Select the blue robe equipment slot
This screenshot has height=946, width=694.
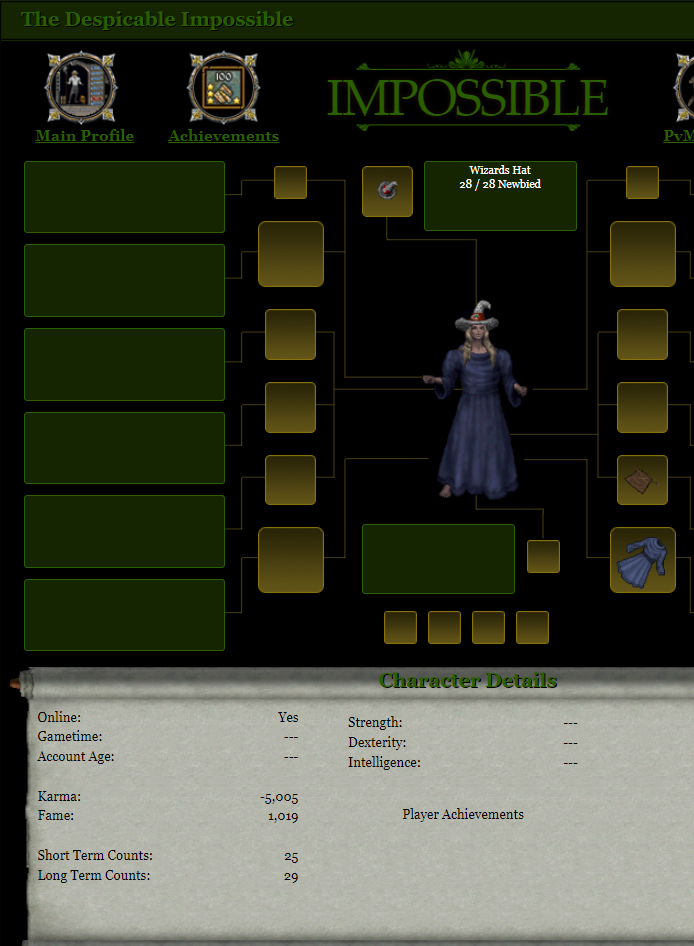pyautogui.click(x=643, y=560)
